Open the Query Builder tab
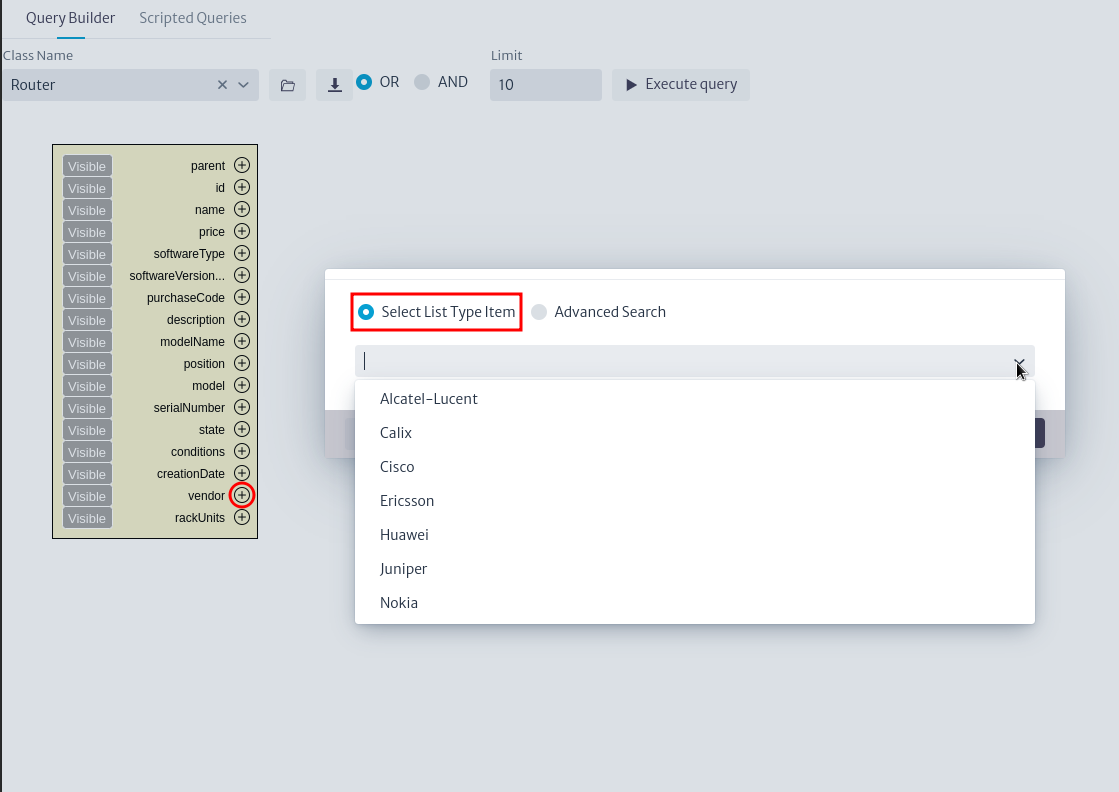Viewport: 1119px width, 792px height. 70,18
